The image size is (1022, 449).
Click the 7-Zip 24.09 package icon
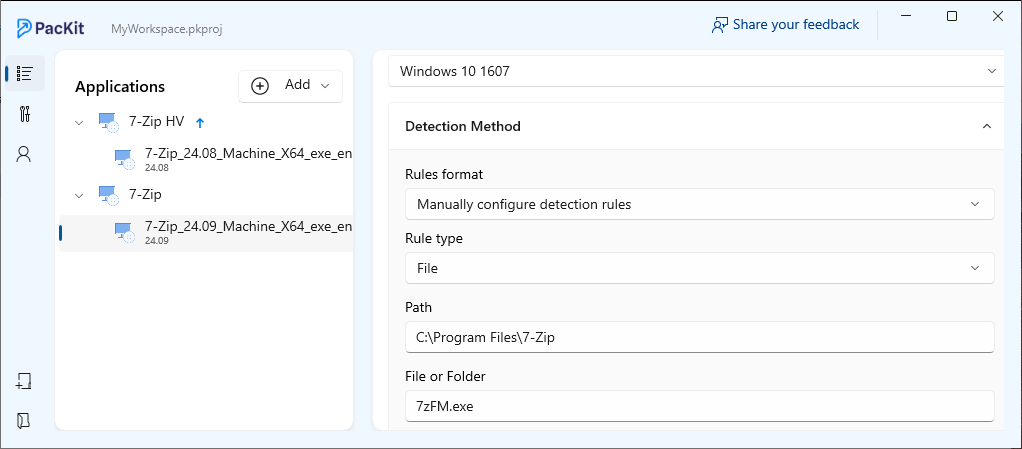coord(124,231)
